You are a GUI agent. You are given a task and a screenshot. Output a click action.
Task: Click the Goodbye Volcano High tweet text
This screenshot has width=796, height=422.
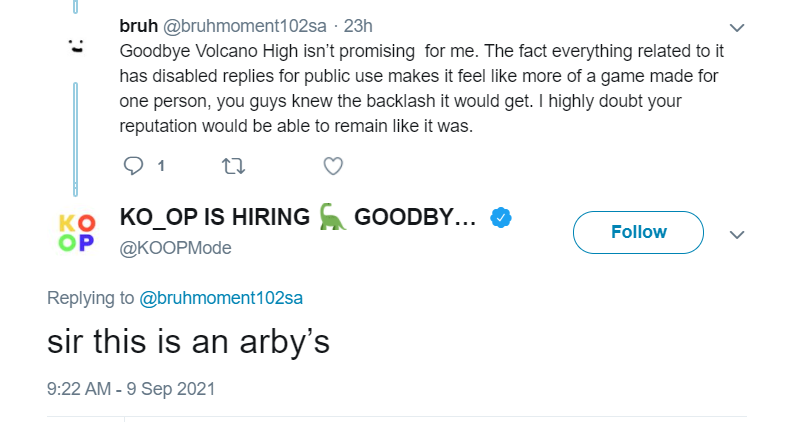click(x=421, y=88)
